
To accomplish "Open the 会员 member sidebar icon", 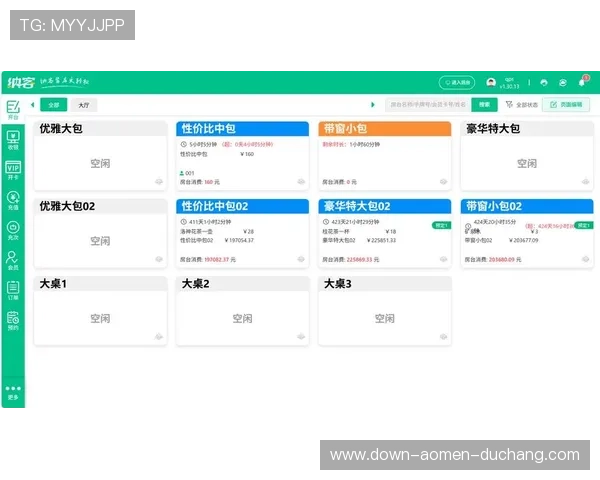I will pos(13,260).
